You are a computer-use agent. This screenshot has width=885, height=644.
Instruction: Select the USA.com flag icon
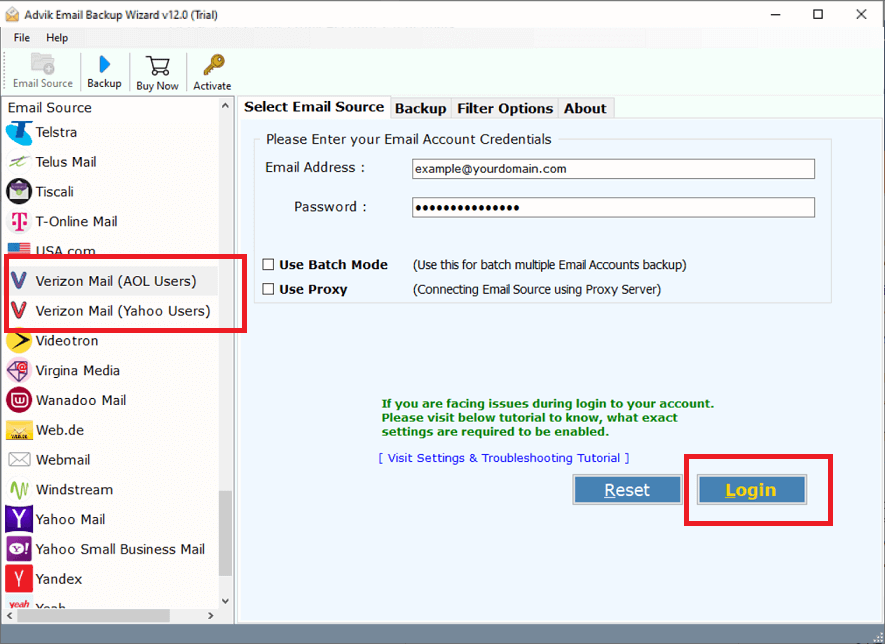(19, 248)
